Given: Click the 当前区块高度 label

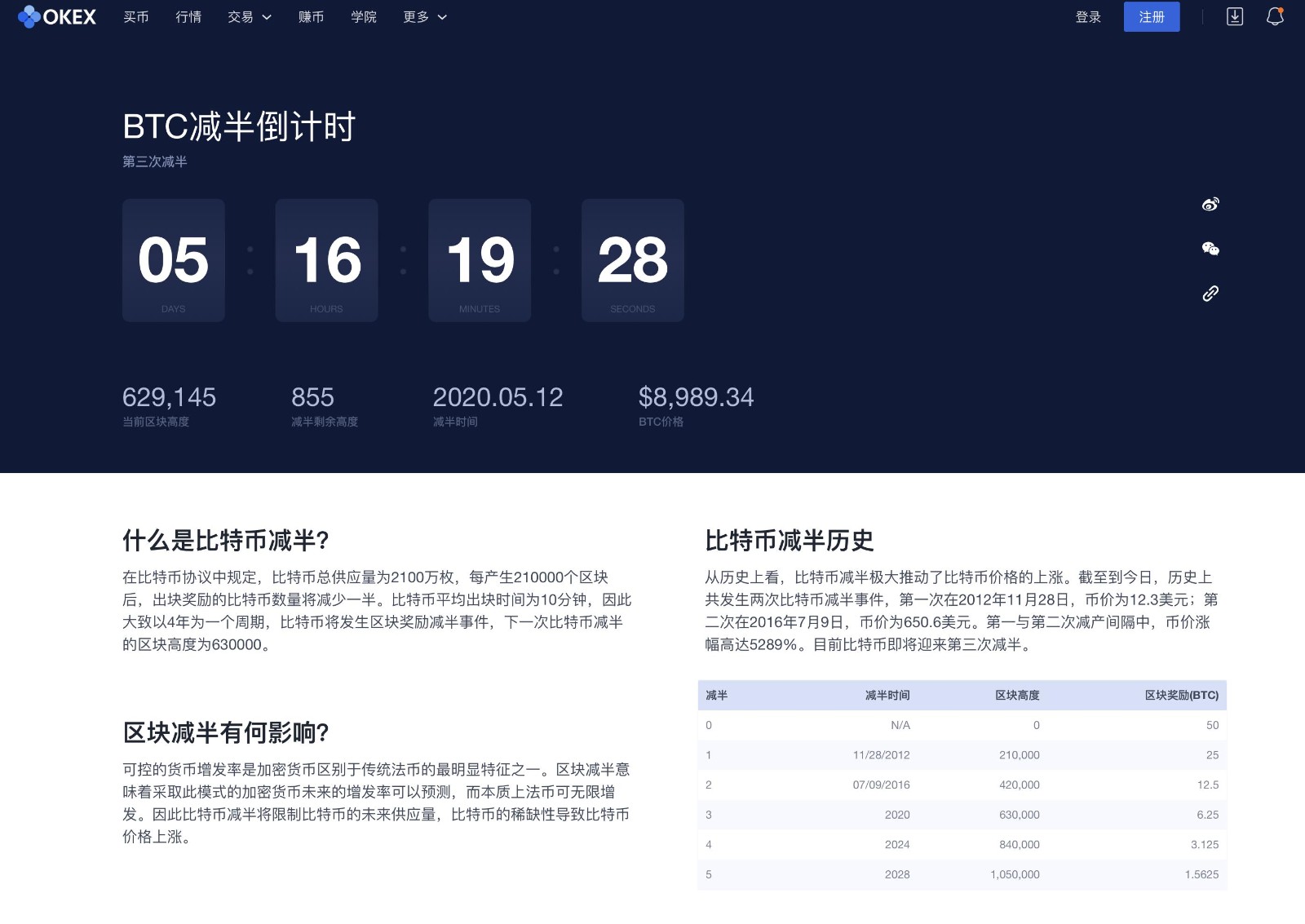Looking at the screenshot, I should click(156, 422).
